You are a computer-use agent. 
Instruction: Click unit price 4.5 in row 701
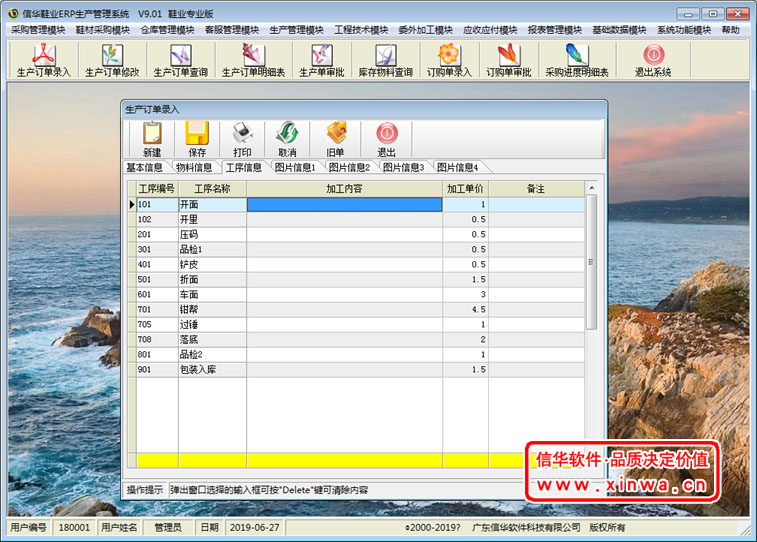point(465,309)
